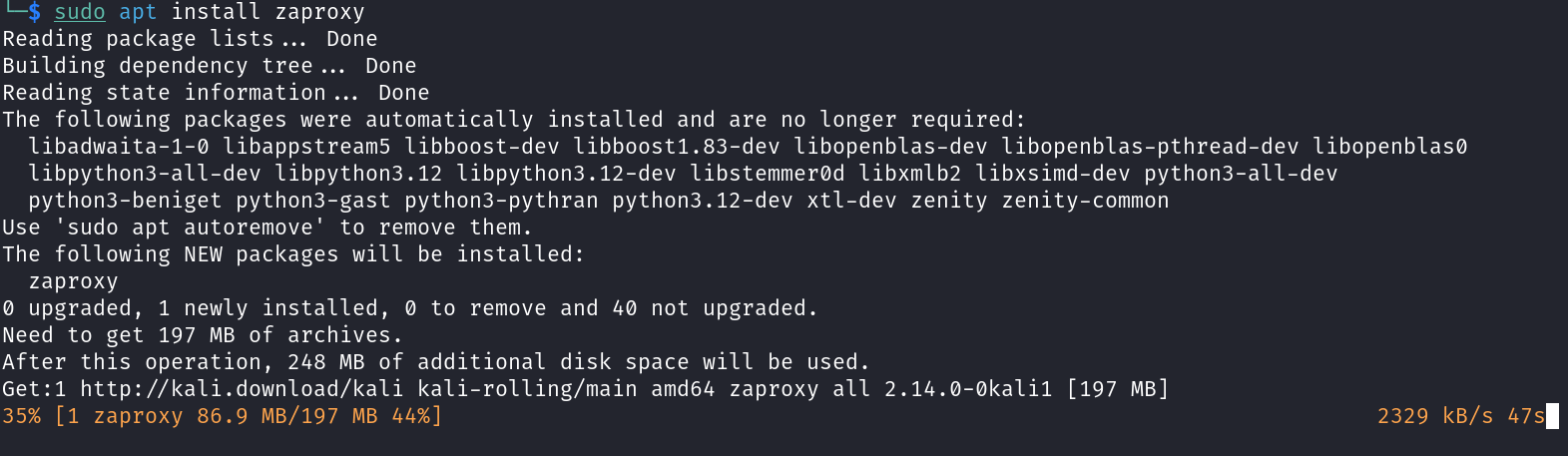Click the apt command in prompt
Image resolution: width=1568 pixels, height=456 pixels.
tap(138, 13)
